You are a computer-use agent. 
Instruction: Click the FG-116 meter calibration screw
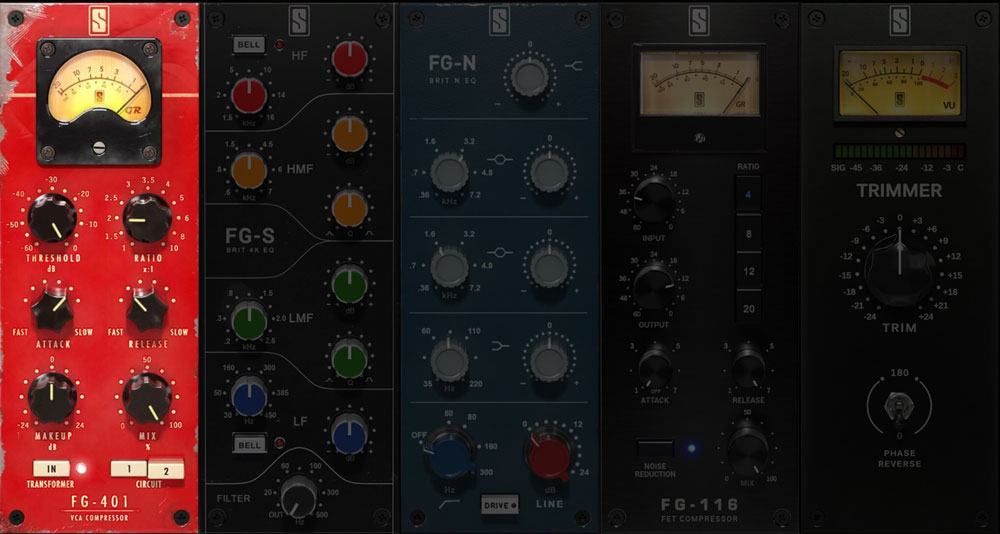point(699,137)
